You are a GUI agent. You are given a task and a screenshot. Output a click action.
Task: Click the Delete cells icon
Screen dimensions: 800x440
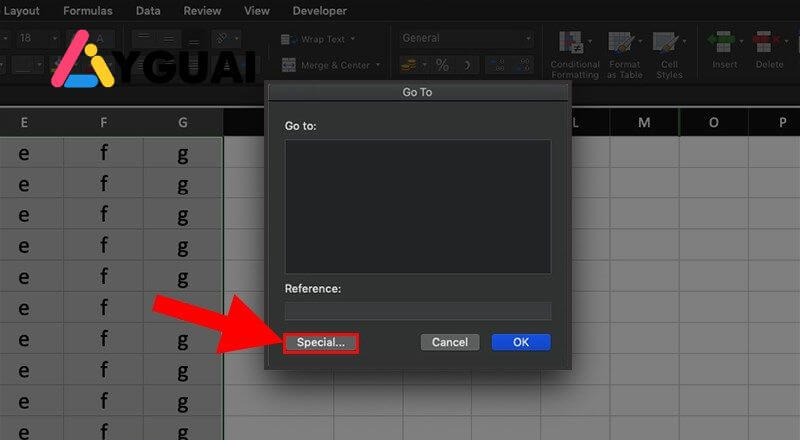coord(768,45)
